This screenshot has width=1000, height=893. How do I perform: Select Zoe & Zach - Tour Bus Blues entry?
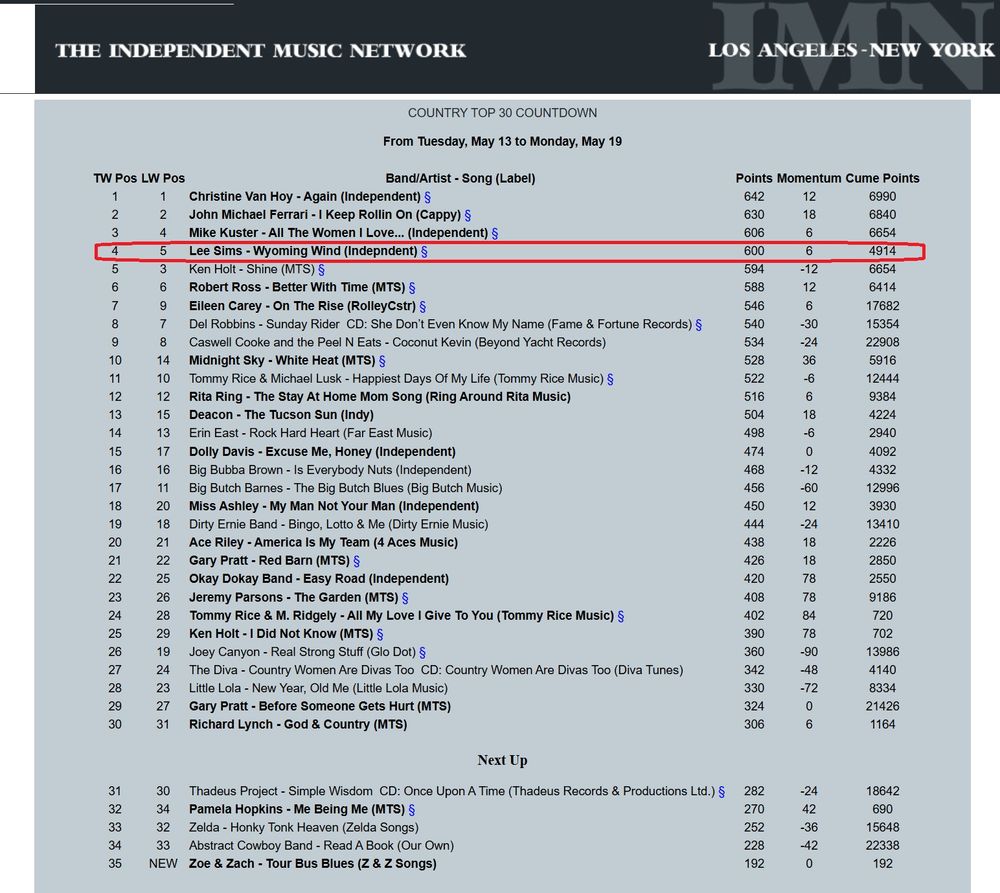312,864
